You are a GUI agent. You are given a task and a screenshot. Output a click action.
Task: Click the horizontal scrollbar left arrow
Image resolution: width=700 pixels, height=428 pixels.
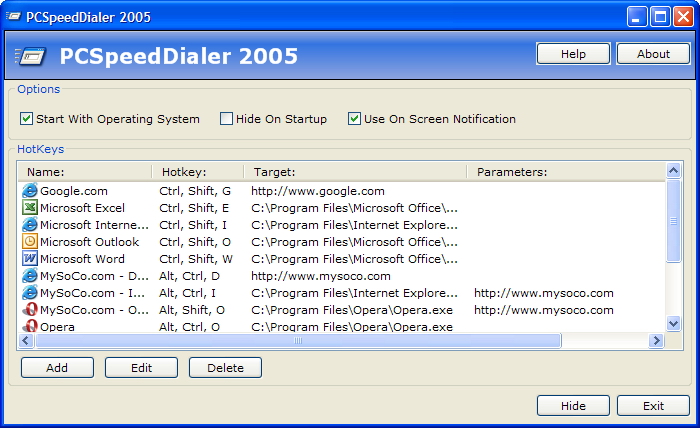(x=26, y=341)
